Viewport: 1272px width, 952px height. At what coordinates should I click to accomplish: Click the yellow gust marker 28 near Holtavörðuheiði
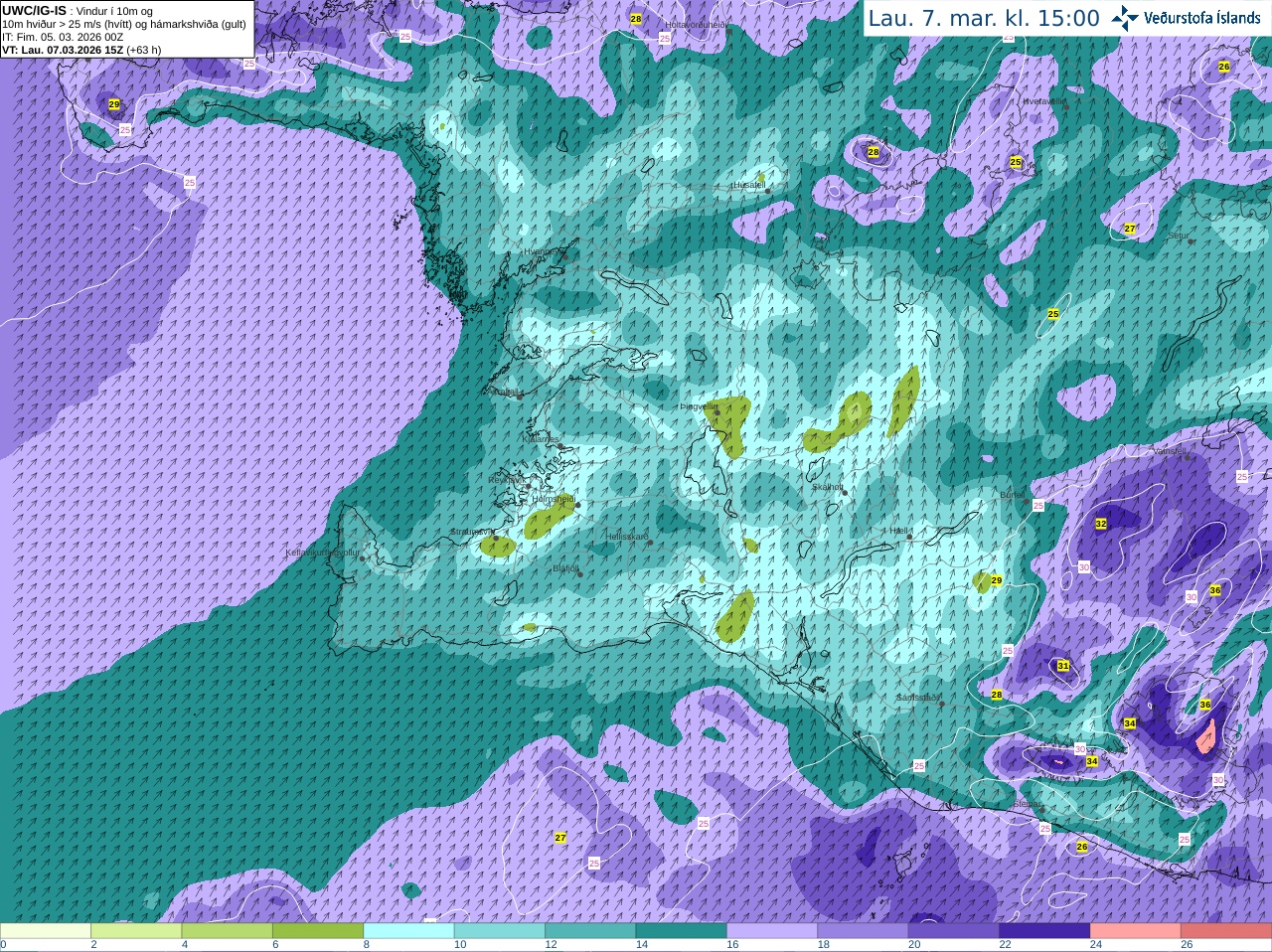(x=636, y=19)
